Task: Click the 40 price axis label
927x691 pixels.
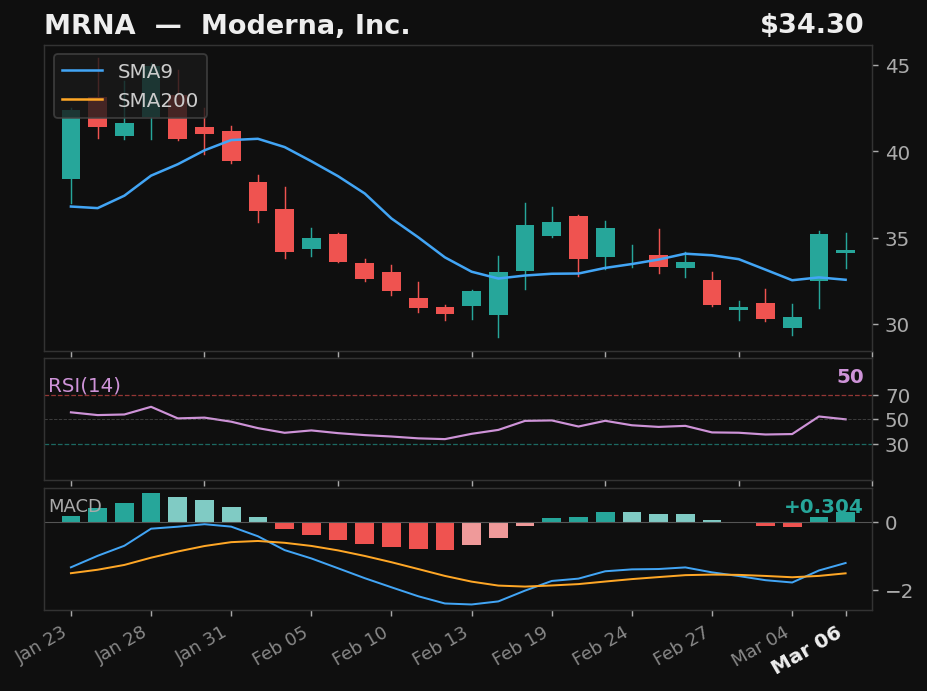Action: (x=897, y=153)
